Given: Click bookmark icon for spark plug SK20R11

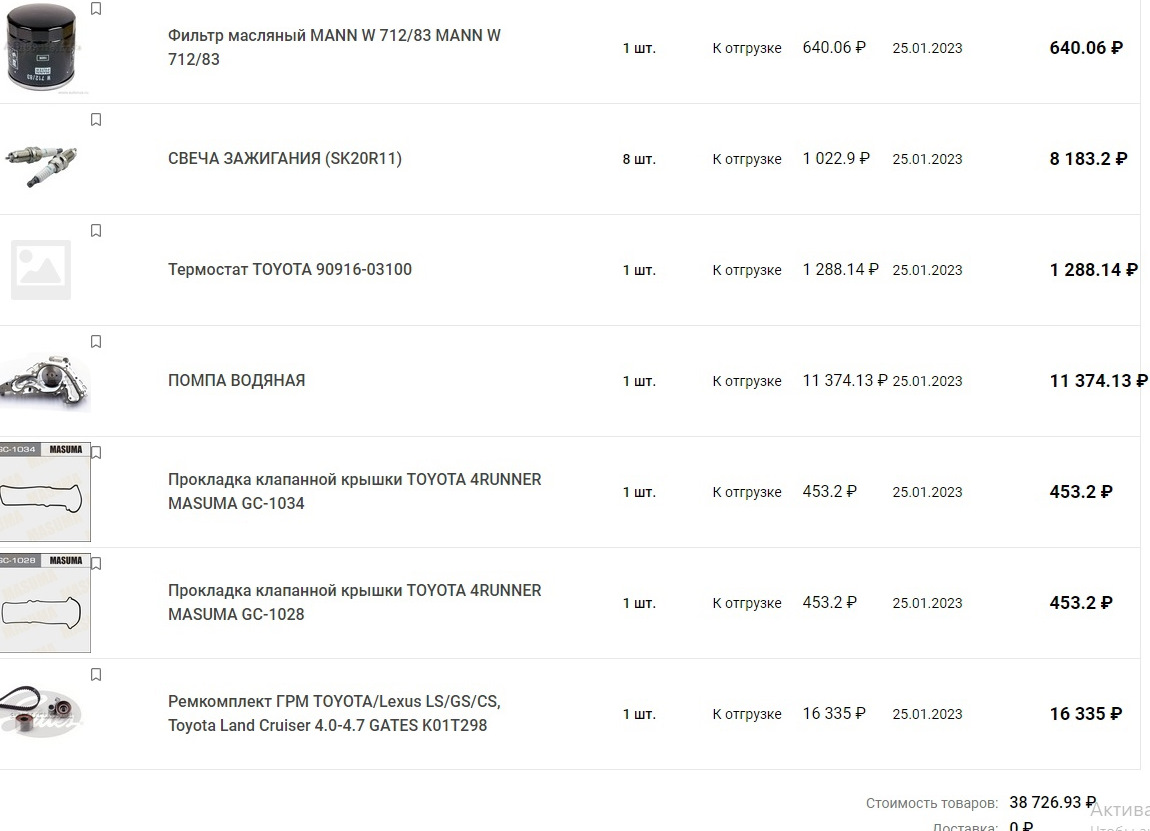Looking at the screenshot, I should click(96, 120).
